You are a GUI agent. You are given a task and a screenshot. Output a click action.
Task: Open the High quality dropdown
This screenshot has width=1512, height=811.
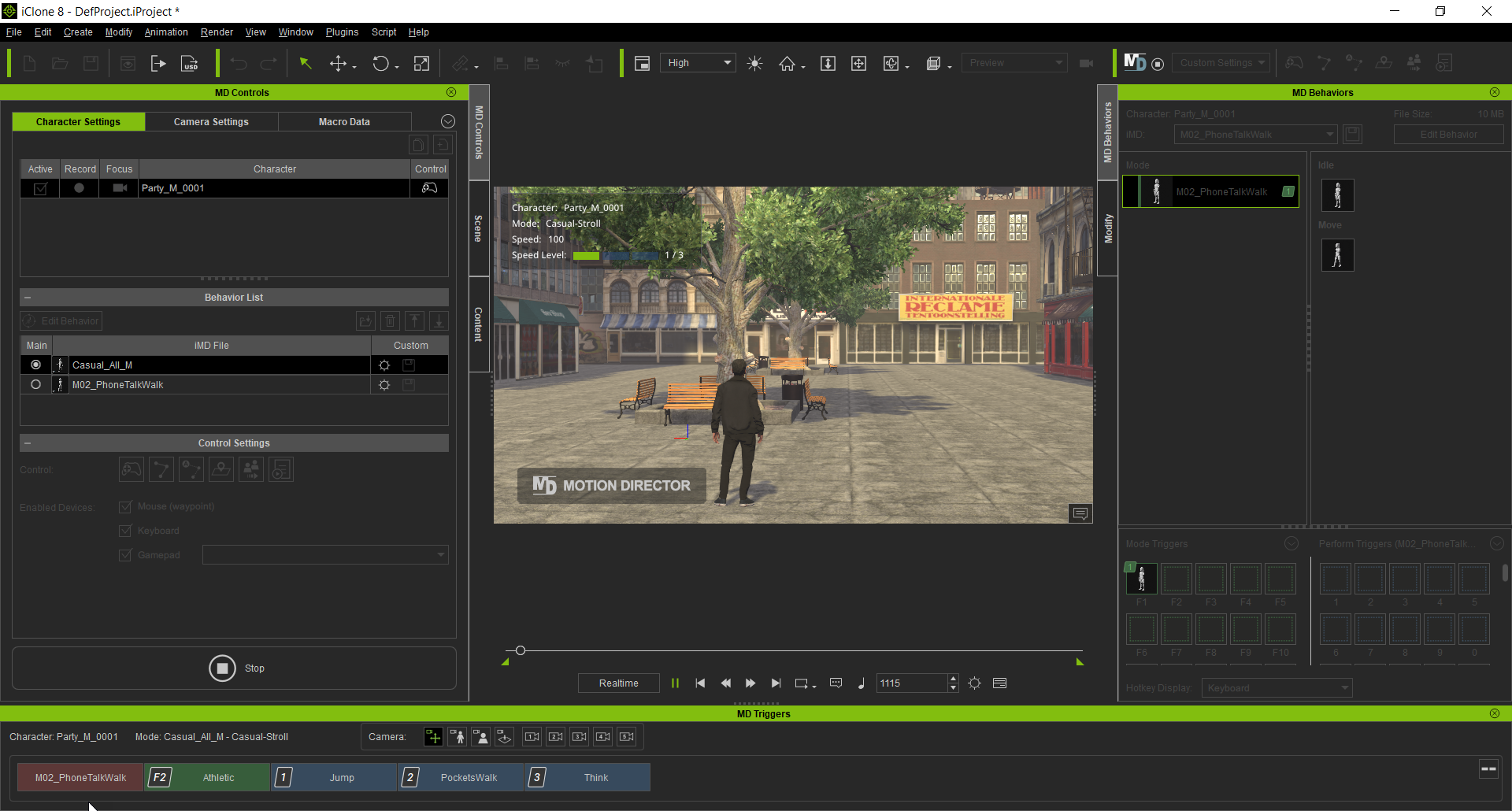click(698, 63)
